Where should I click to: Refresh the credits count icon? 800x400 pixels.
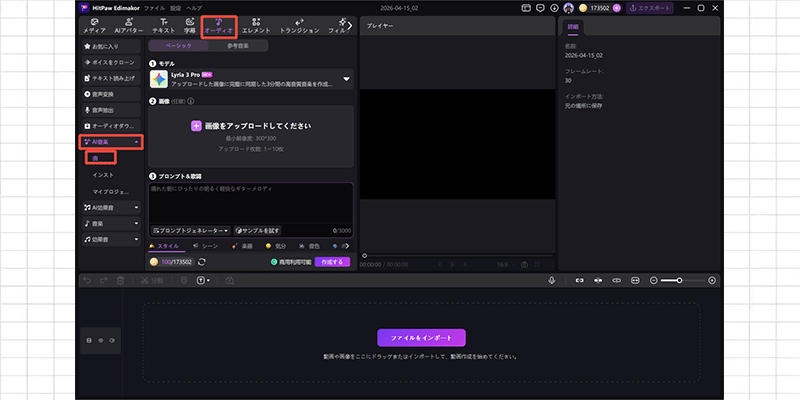coord(202,262)
